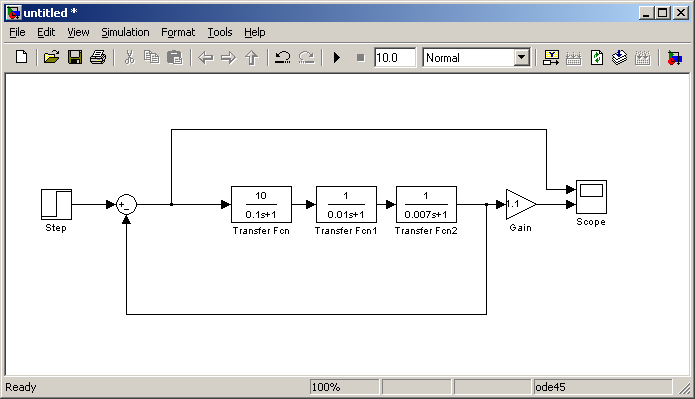Save the model using the floppy disk icon

pos(74,58)
